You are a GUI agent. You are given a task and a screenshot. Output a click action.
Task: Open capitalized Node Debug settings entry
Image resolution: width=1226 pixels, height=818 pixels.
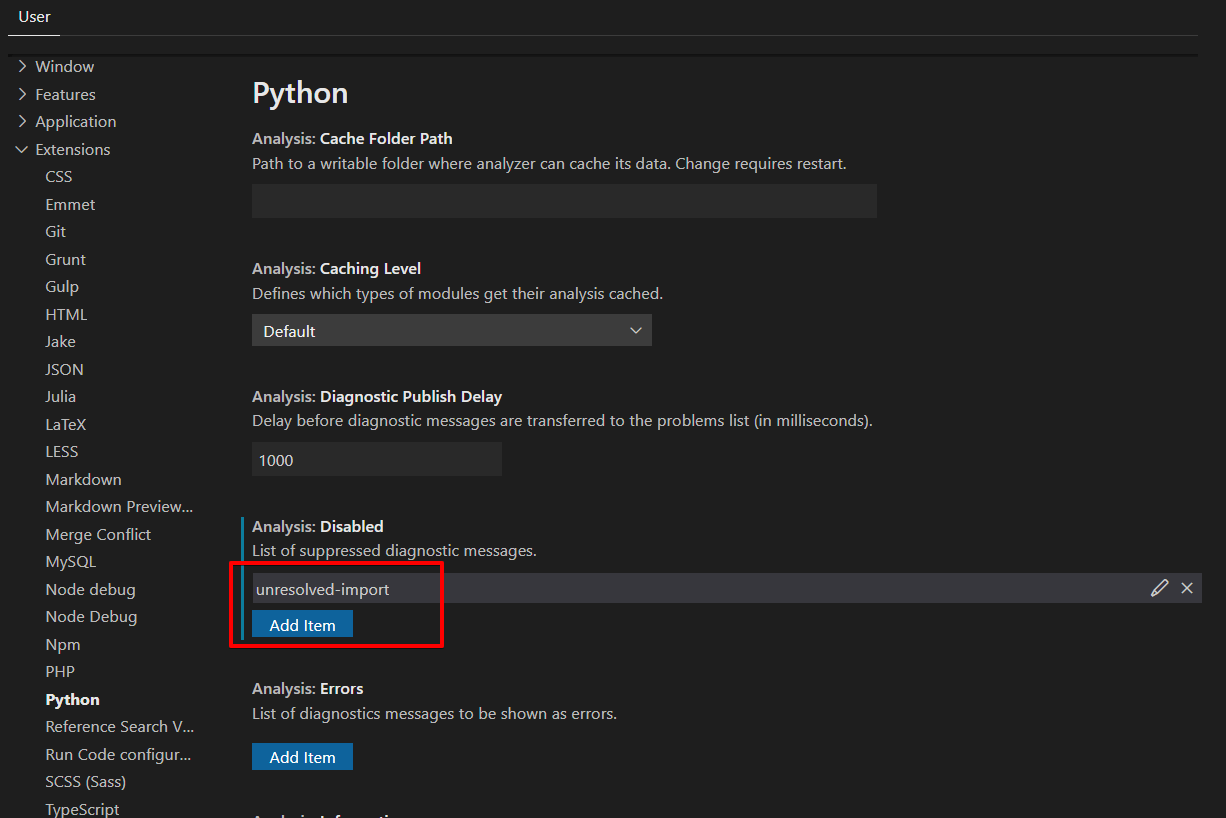tap(91, 617)
